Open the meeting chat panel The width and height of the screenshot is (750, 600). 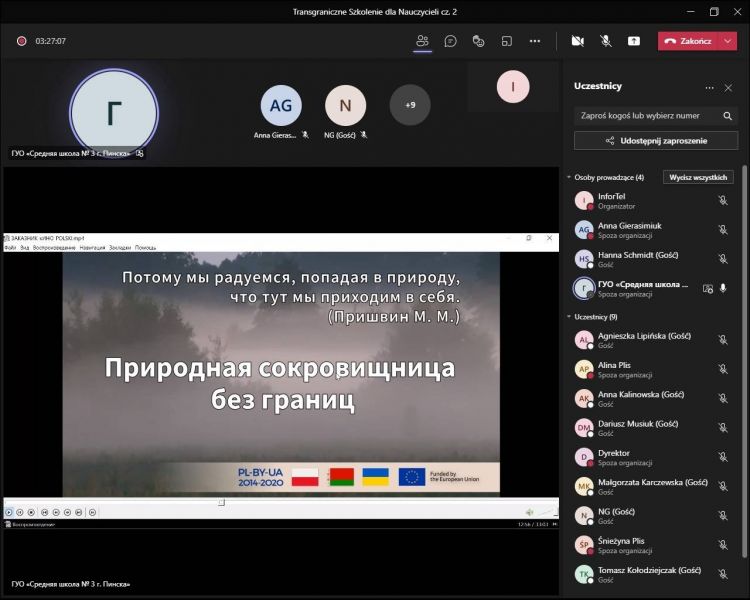[450, 41]
